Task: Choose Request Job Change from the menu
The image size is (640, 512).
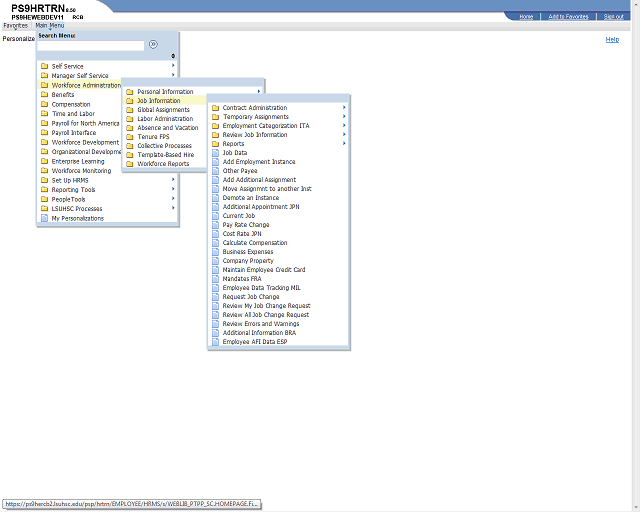Action: [251, 297]
